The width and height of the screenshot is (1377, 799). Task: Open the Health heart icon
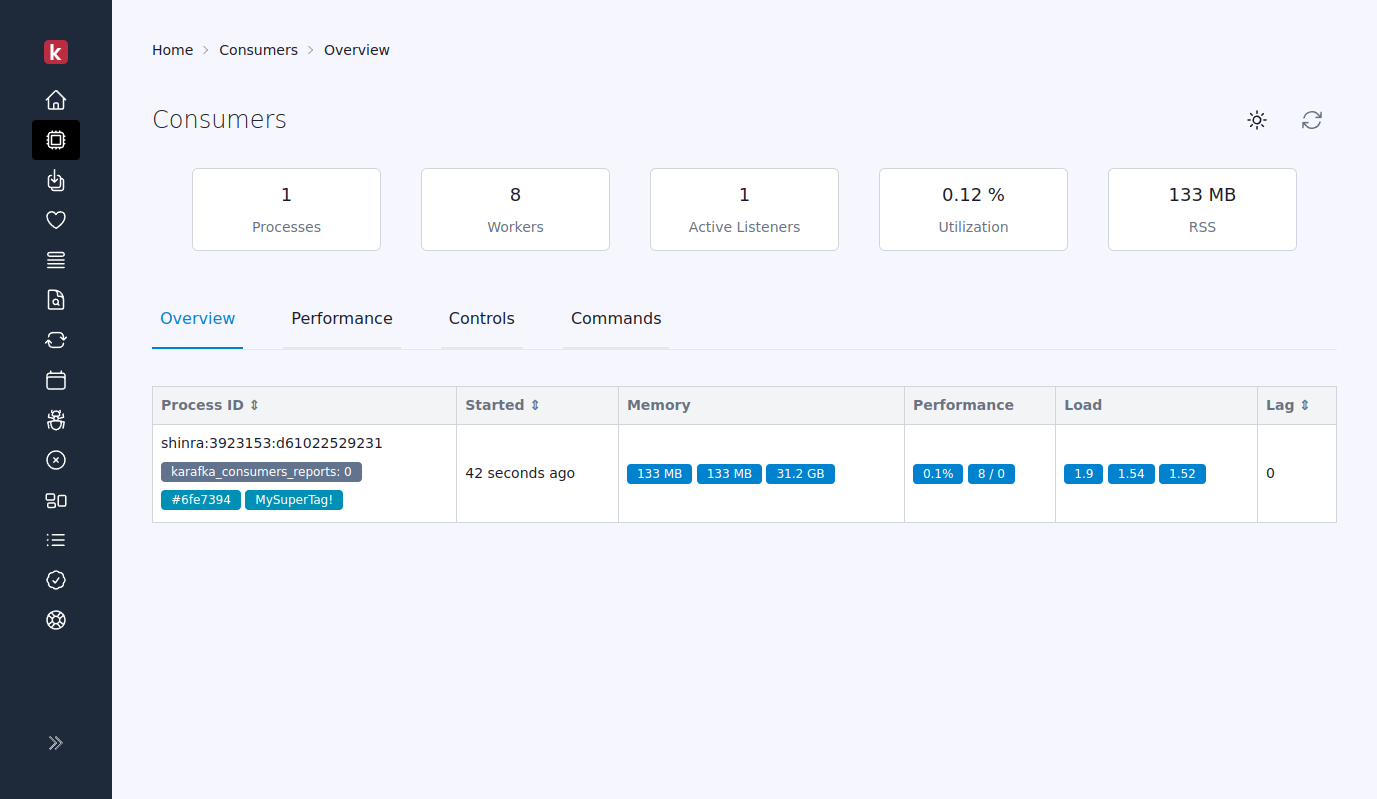click(56, 220)
